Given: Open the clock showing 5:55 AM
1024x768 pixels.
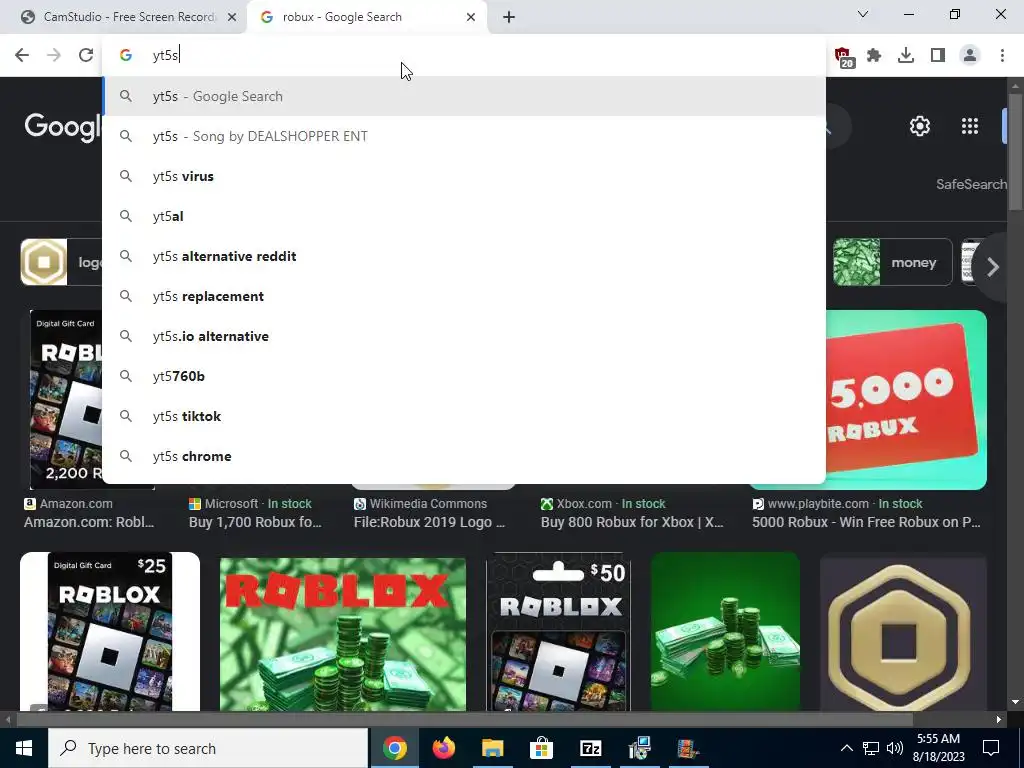Looking at the screenshot, I should [x=938, y=748].
